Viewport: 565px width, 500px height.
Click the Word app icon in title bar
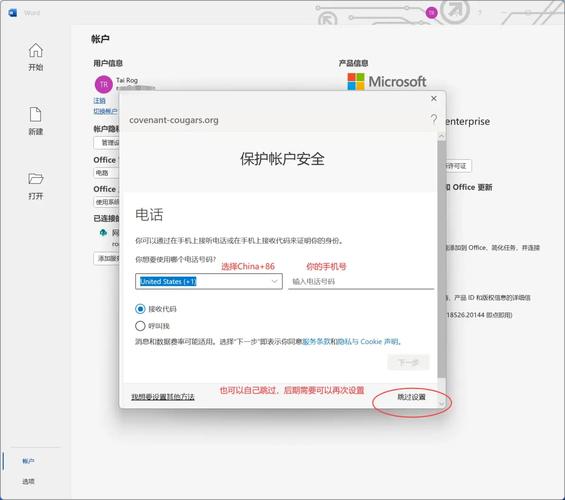(x=13, y=13)
